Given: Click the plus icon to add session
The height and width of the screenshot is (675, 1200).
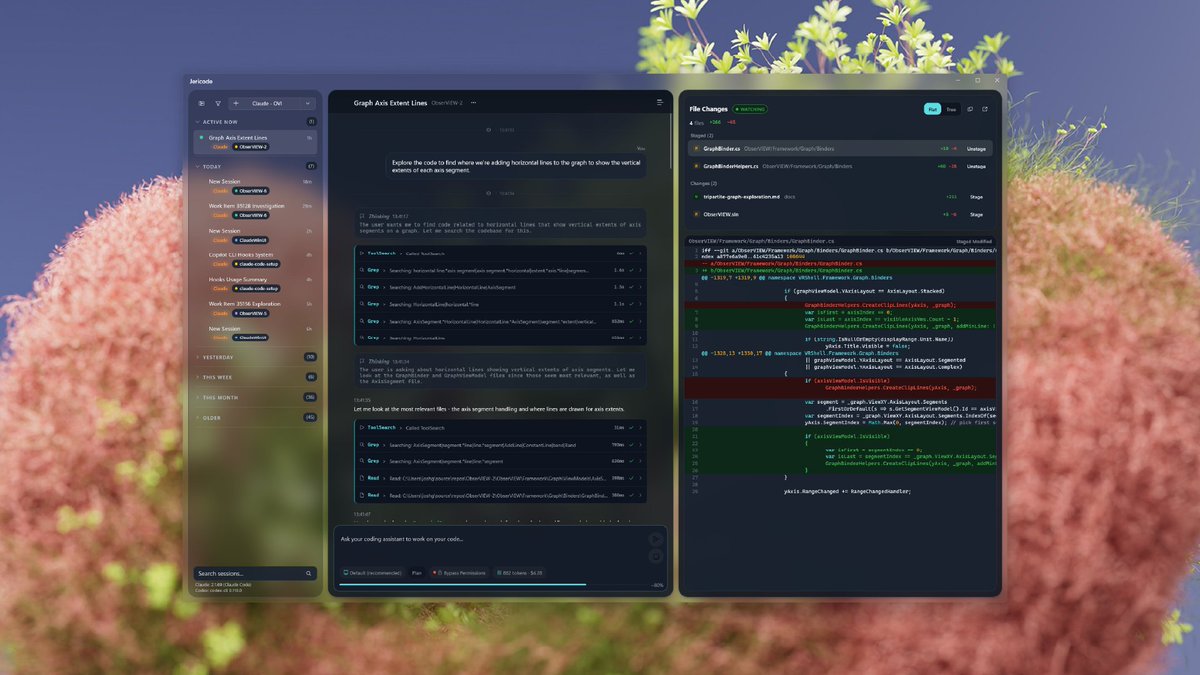Looking at the screenshot, I should [236, 103].
